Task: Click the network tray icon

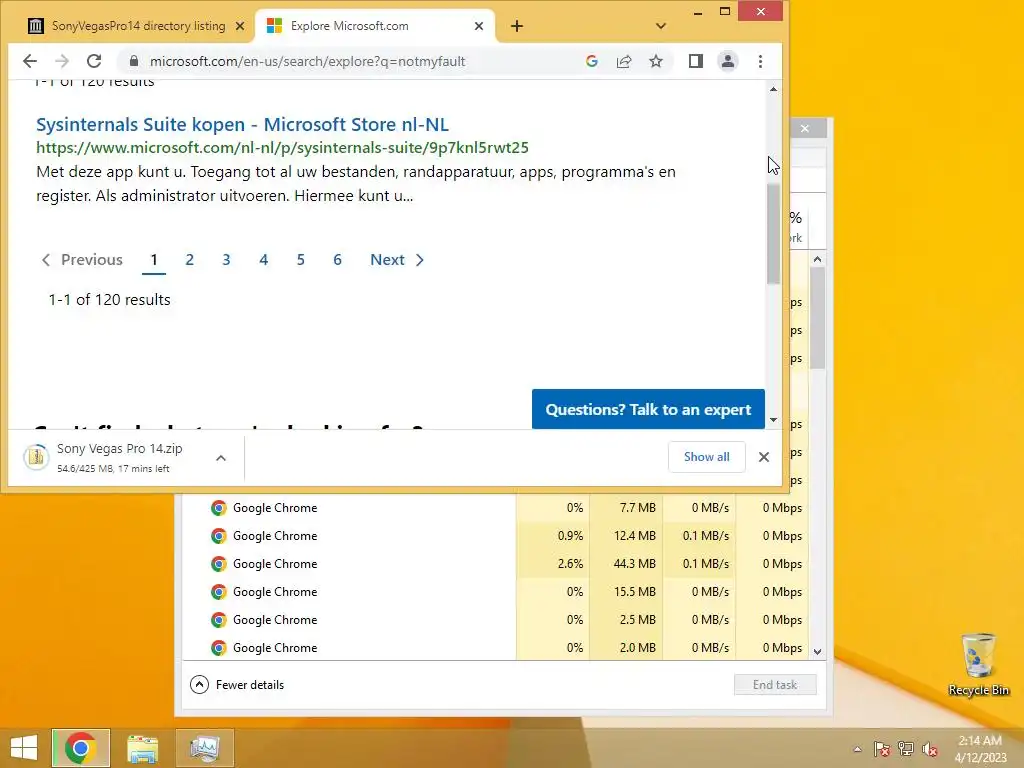Action: (x=906, y=749)
